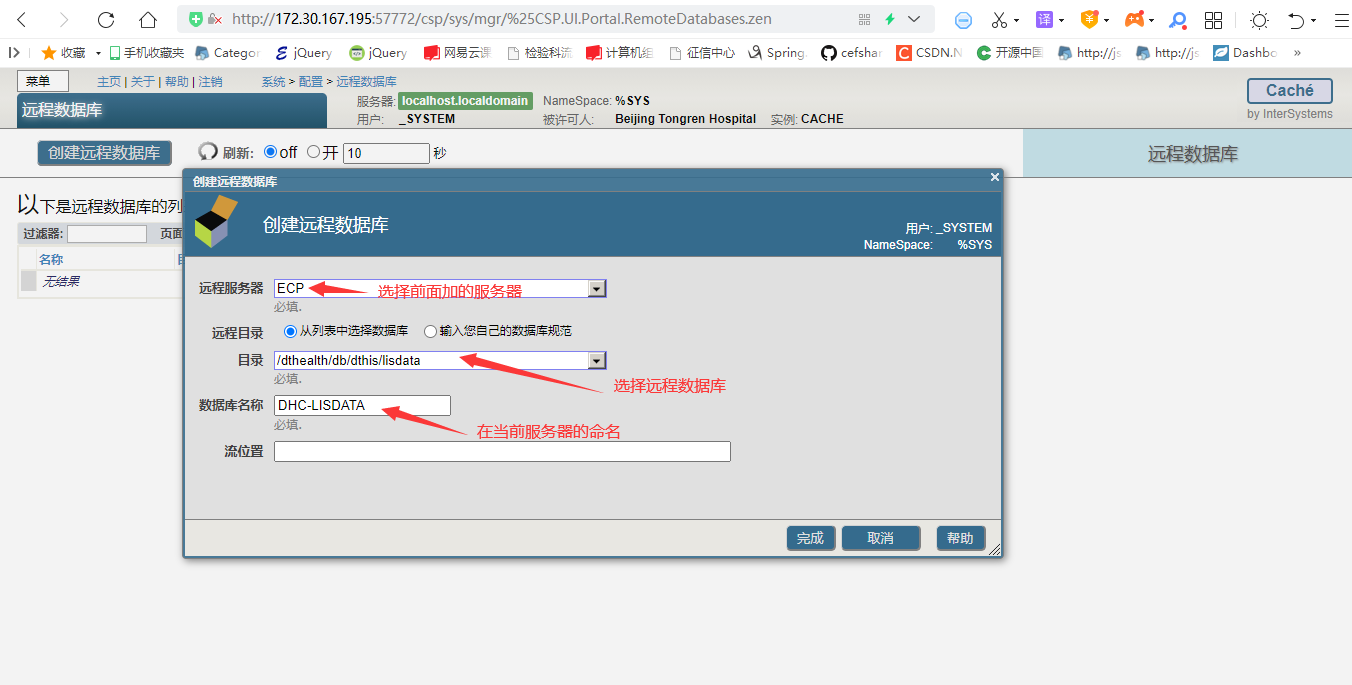This screenshot has height=685, width=1352.
Task: Click the green security shield in address bar
Action: tap(196, 19)
